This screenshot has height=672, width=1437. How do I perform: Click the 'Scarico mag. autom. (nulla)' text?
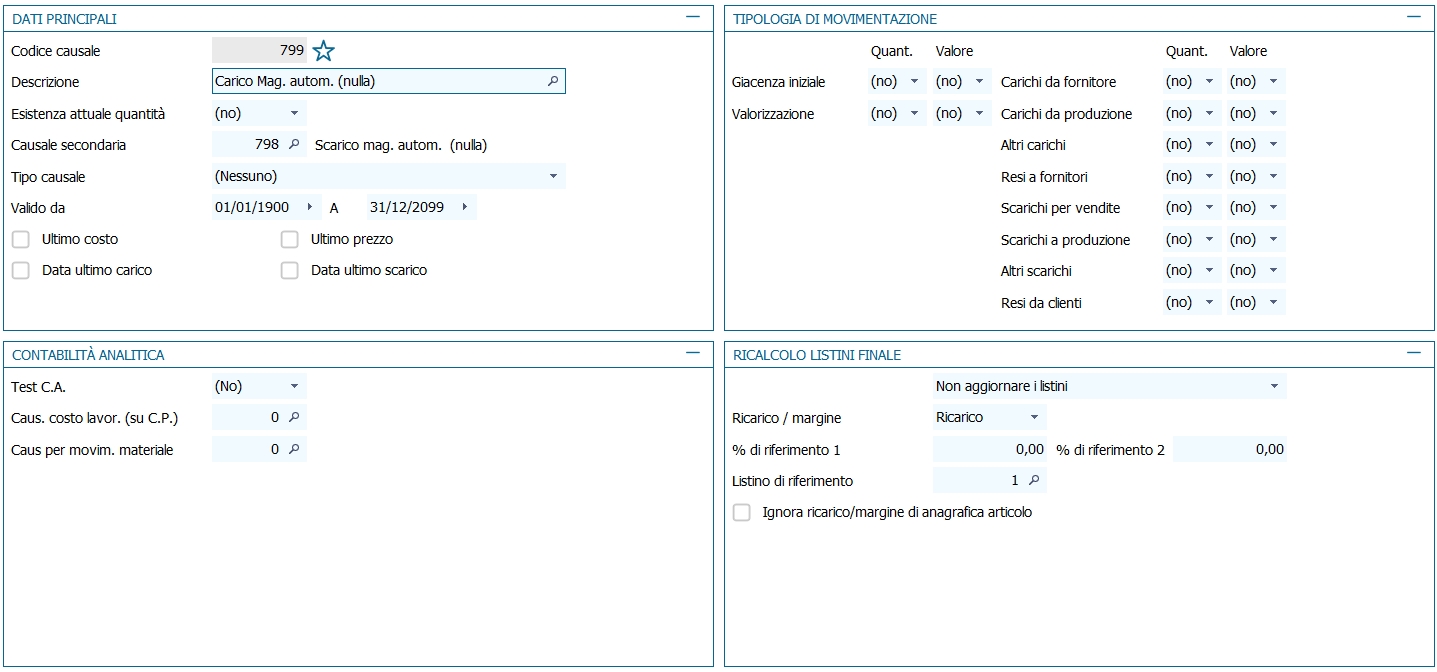pos(401,145)
